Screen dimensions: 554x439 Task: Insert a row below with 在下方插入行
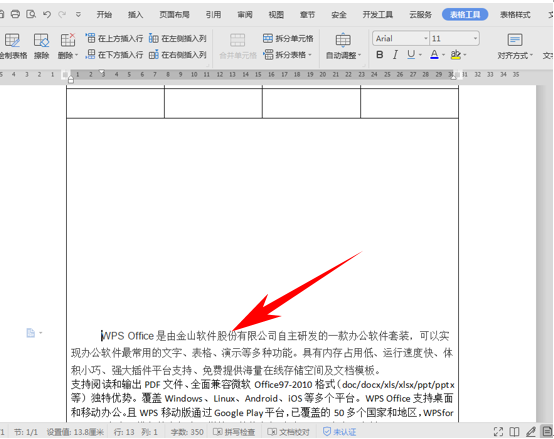click(114, 54)
